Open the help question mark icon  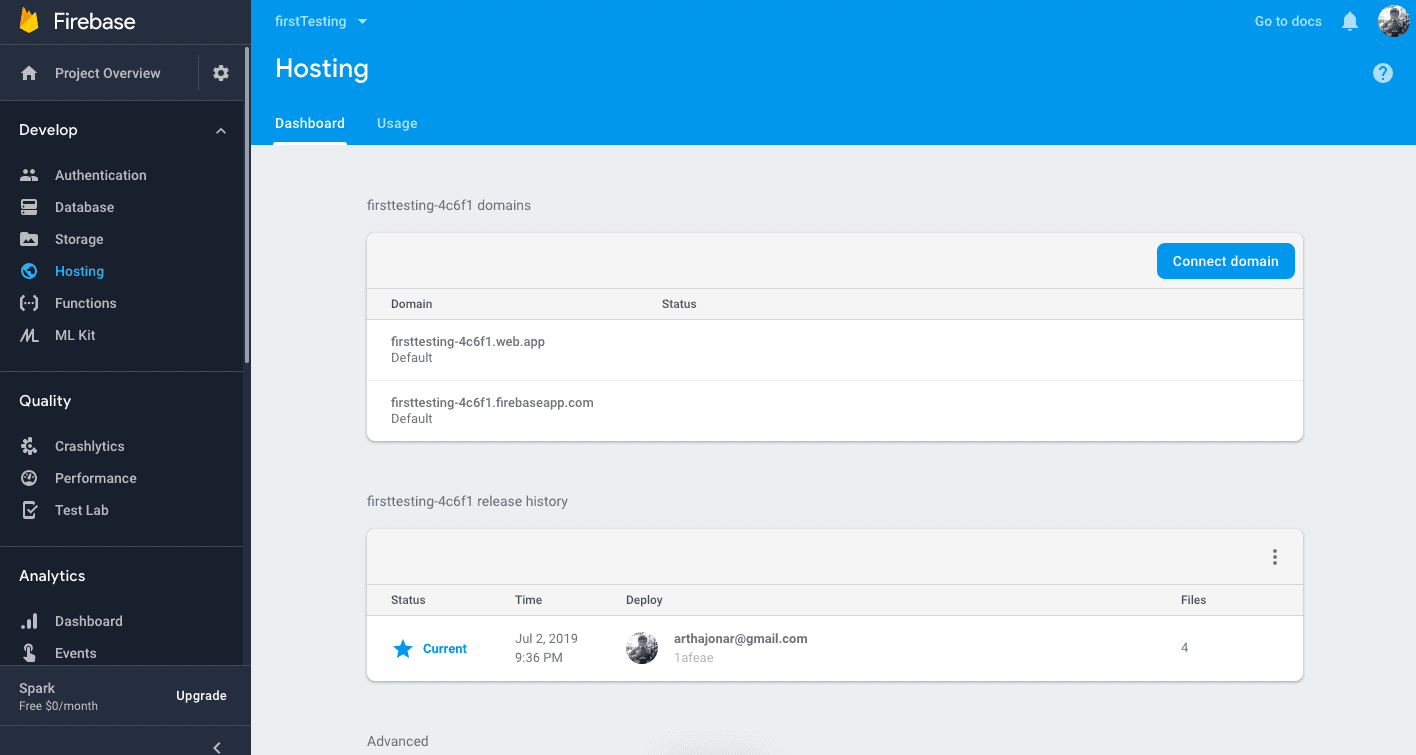(1383, 73)
